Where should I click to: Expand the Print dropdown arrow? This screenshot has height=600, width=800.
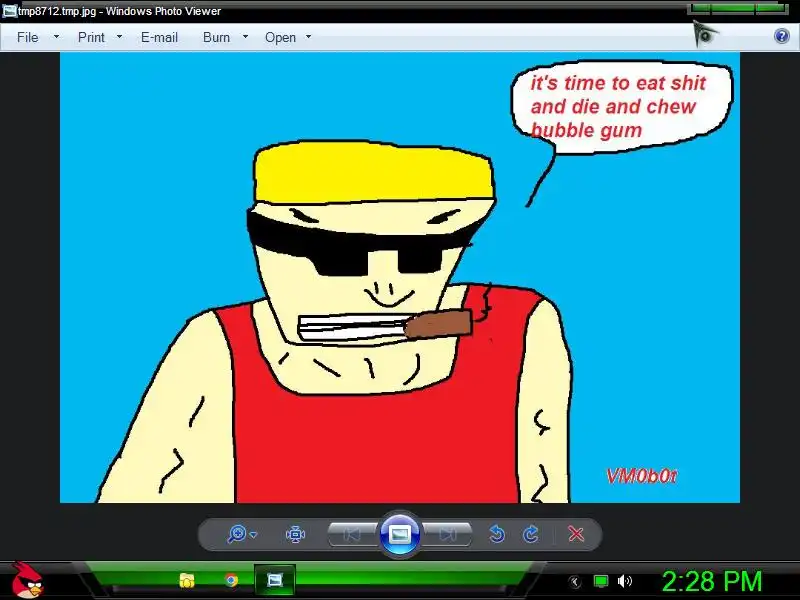[119, 37]
